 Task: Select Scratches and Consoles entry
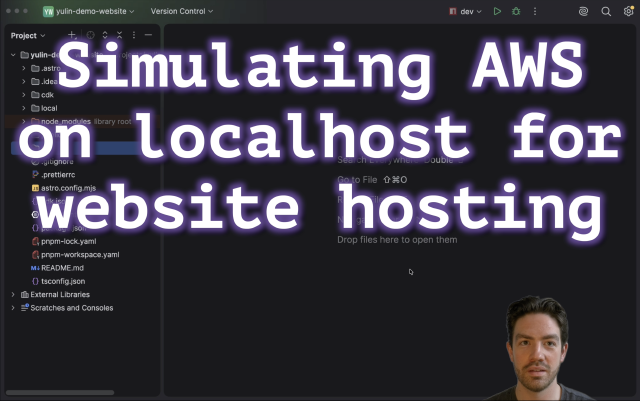[x=67, y=308]
